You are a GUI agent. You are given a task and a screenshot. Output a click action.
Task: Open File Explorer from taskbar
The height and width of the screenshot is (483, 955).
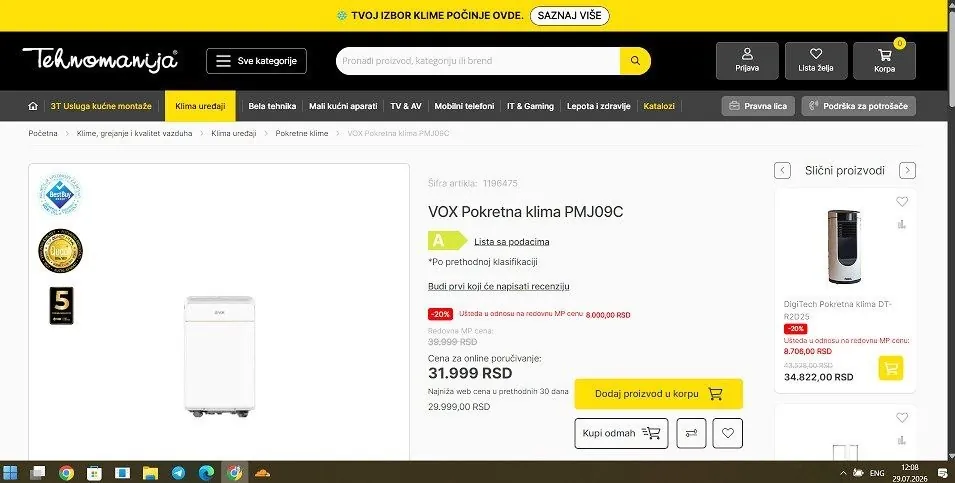point(150,473)
